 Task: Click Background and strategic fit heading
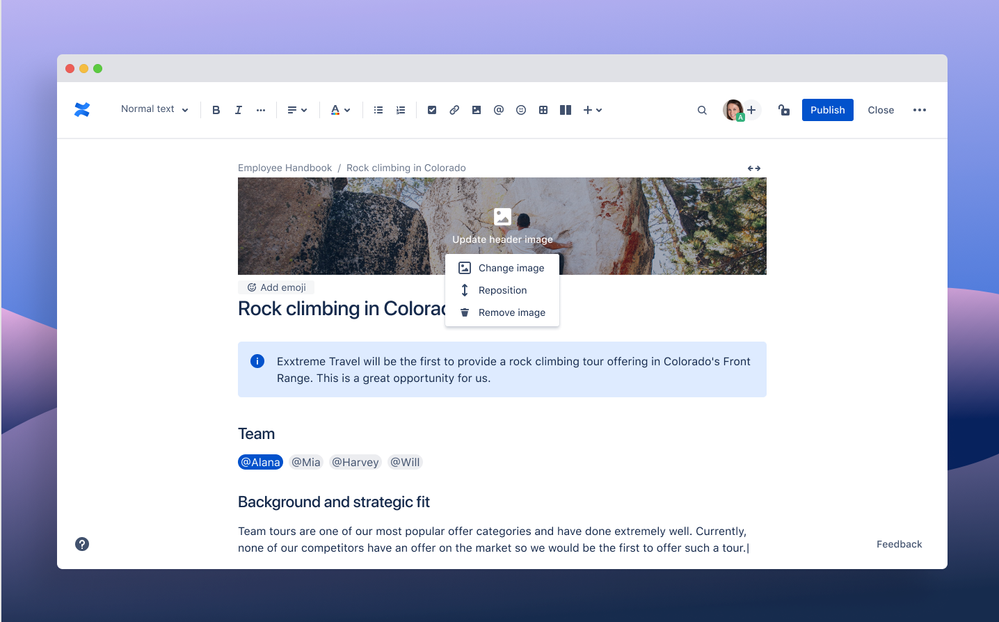[334, 502]
